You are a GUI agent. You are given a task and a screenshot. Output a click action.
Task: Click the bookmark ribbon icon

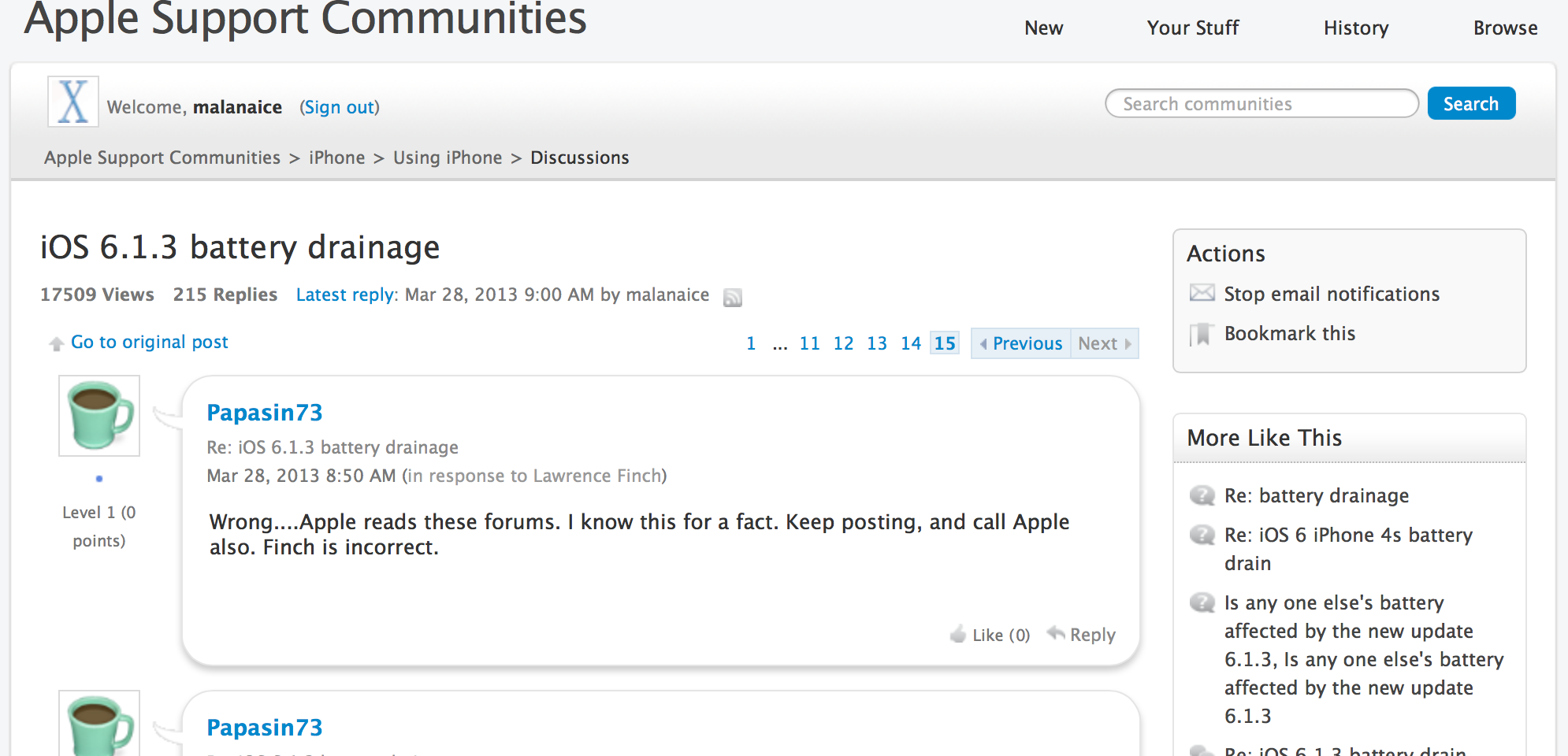[1202, 334]
